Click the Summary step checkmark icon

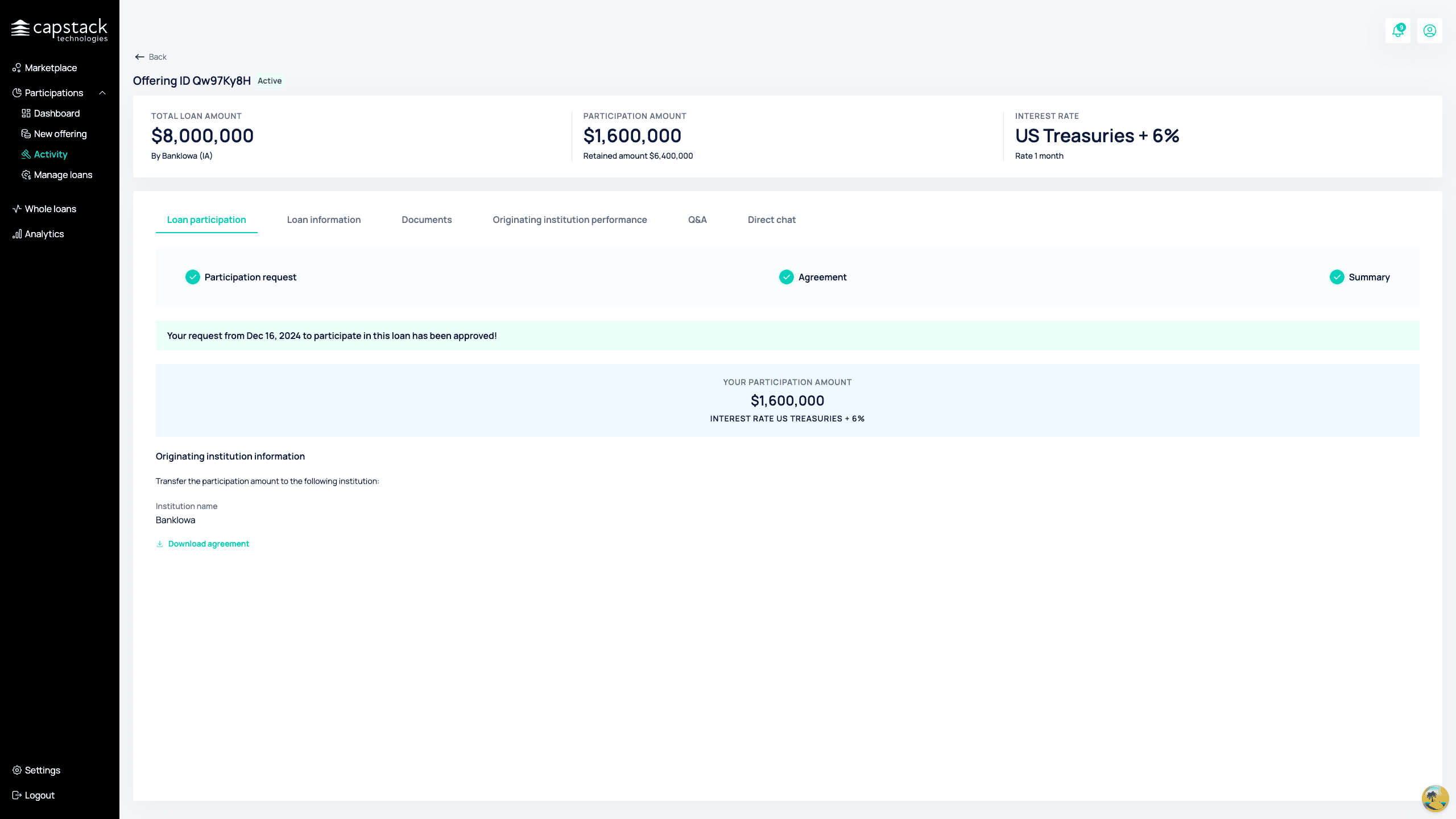pos(1337,277)
